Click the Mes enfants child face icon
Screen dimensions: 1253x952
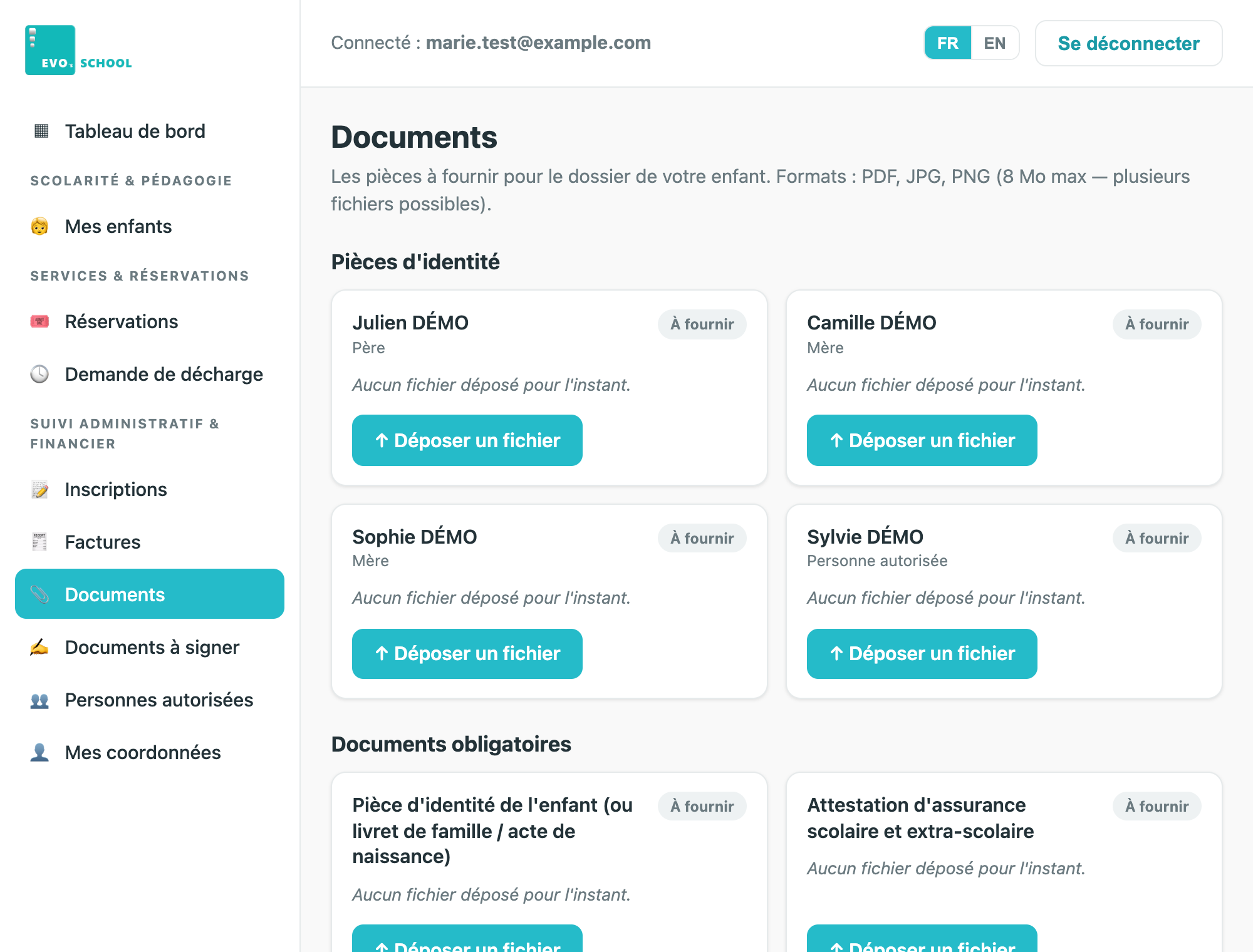click(x=39, y=226)
